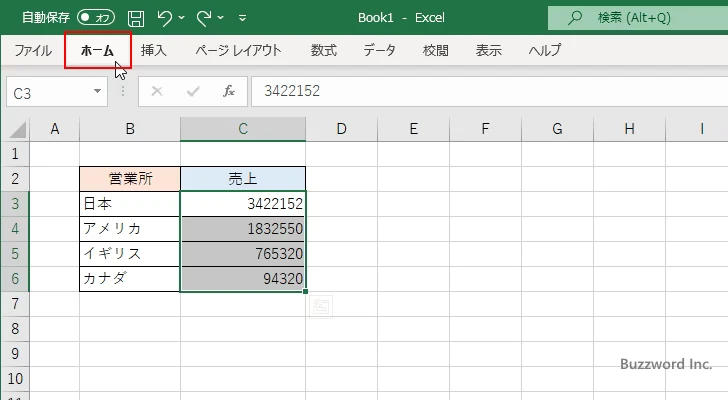
Task: Click the cell with value 3422152
Action: click(243, 204)
